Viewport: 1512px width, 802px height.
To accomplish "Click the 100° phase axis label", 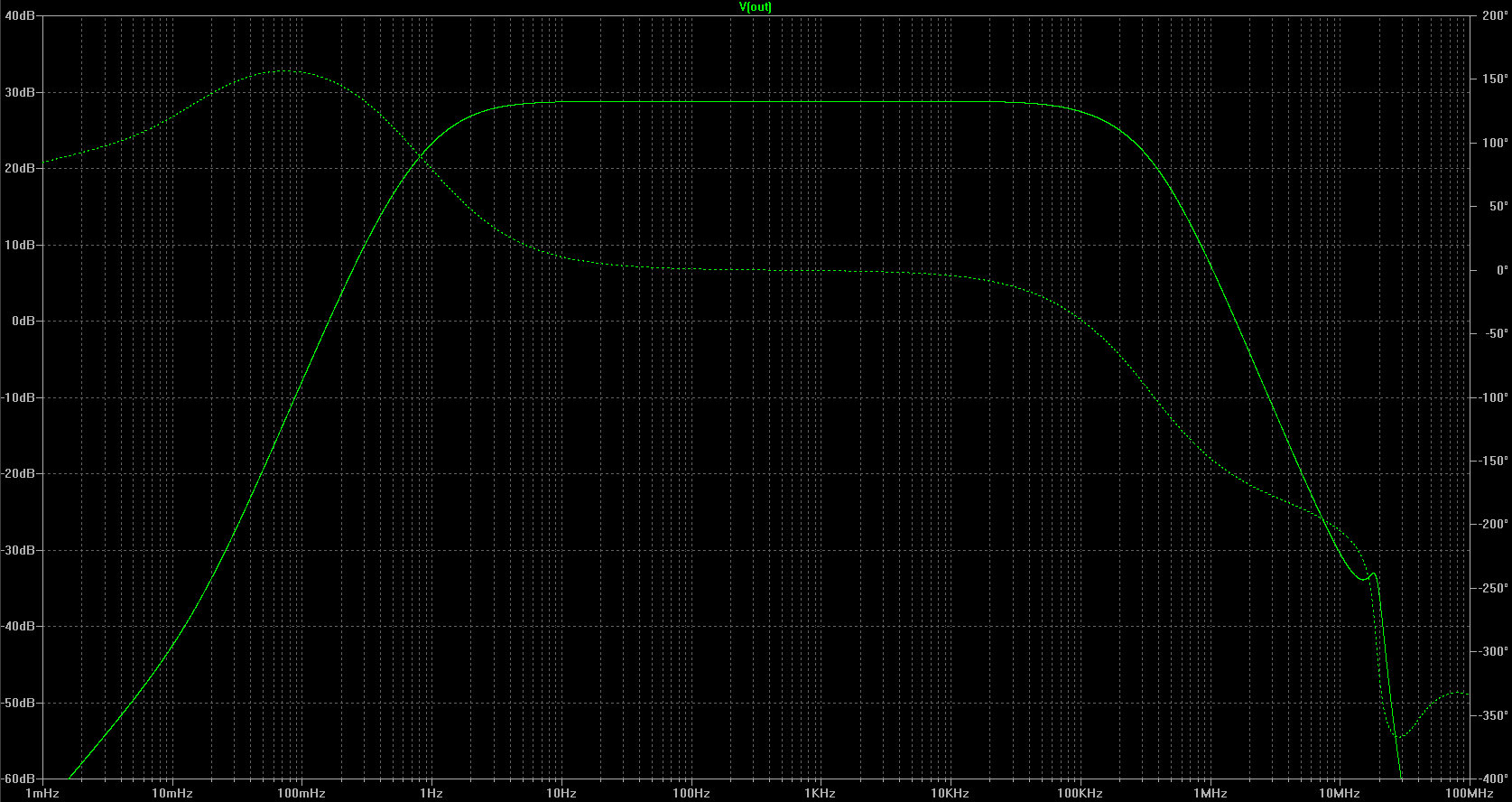I will (x=1495, y=143).
